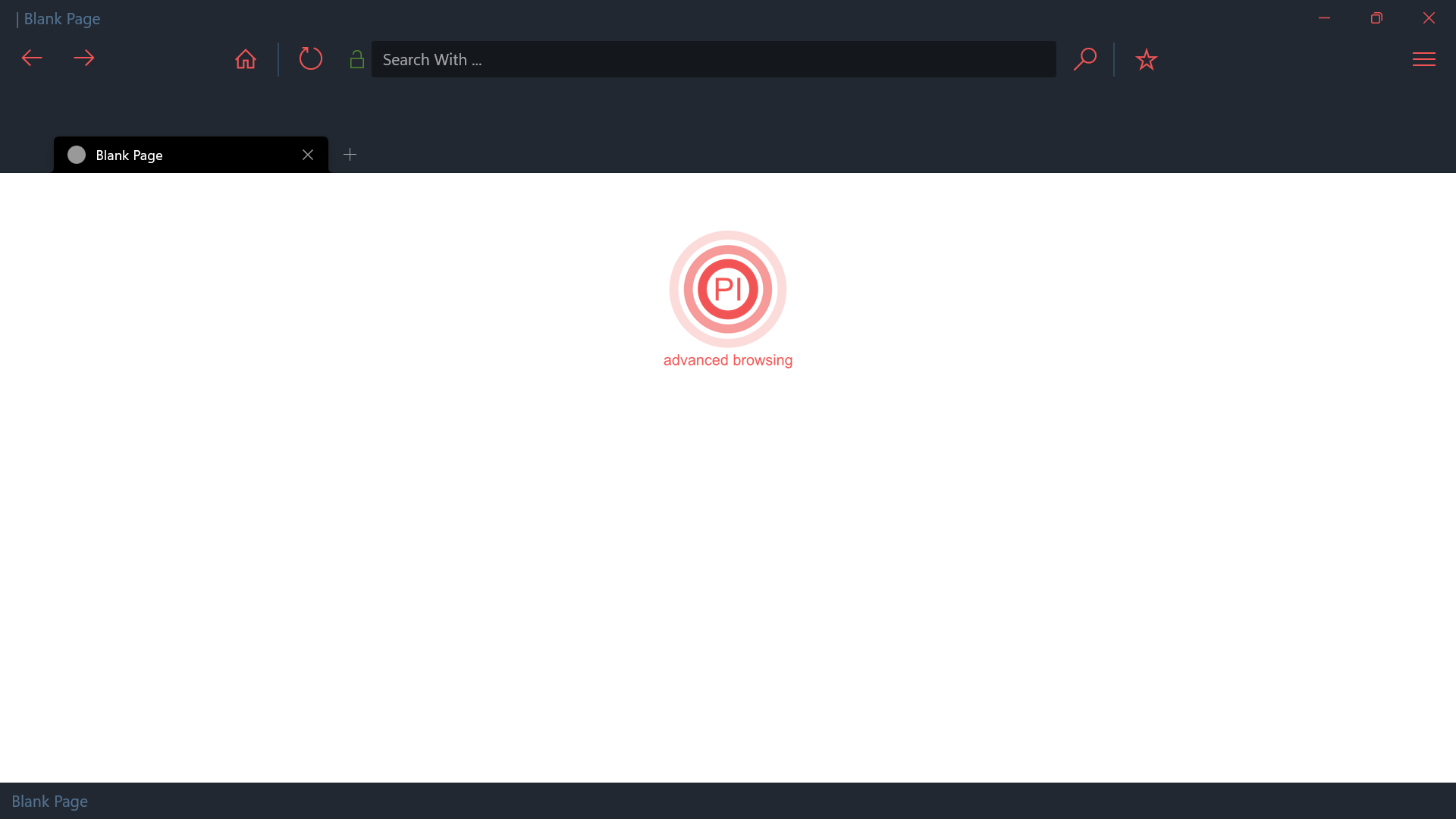Click the PI advanced browsing logo
Viewport: 1456px width, 819px height.
[727, 289]
